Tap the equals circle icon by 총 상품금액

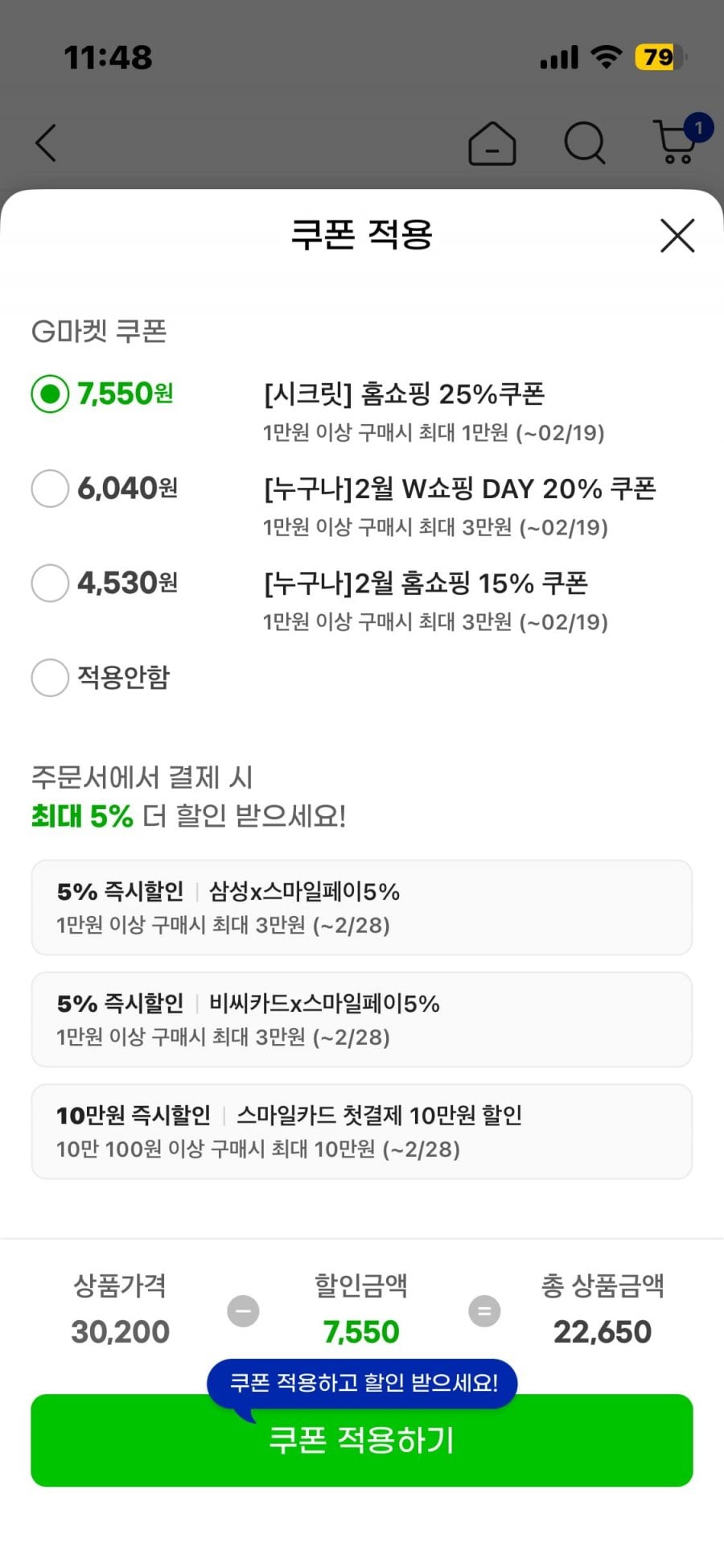coord(484,1310)
